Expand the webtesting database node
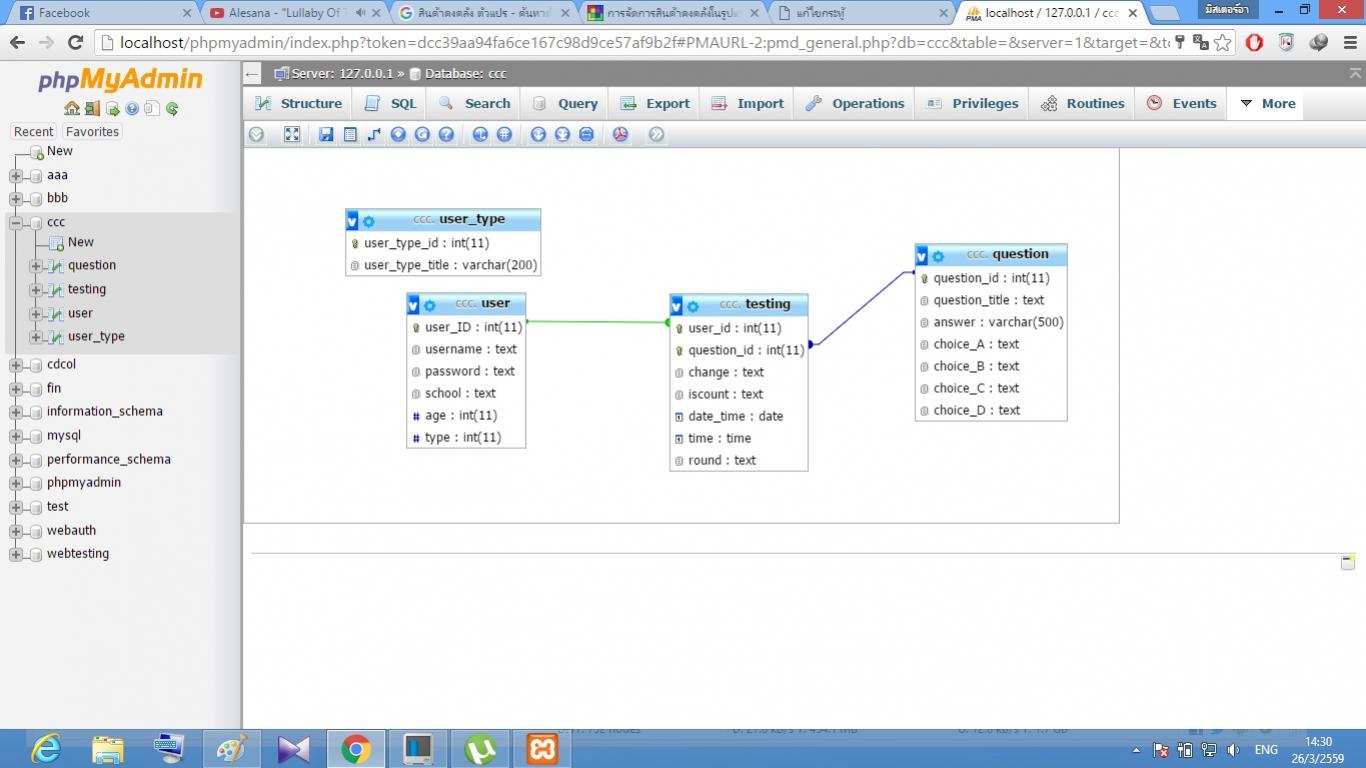This screenshot has height=768, width=1366. (x=16, y=555)
